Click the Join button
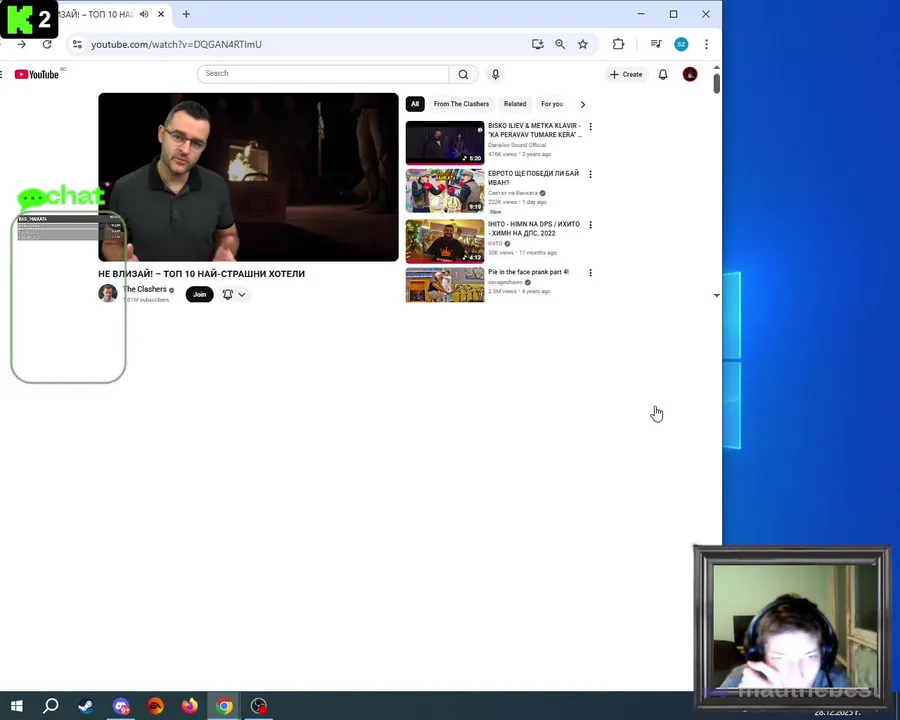This screenshot has width=900, height=720. (x=199, y=294)
